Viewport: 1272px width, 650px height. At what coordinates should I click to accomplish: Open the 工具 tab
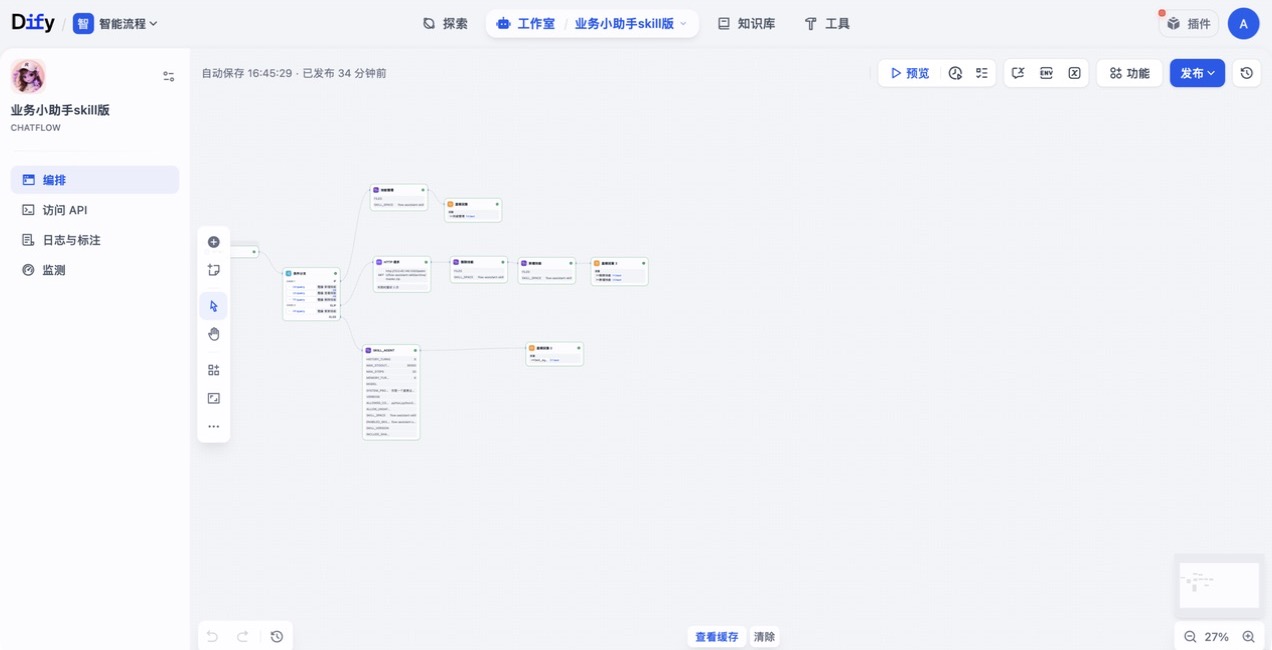[827, 23]
